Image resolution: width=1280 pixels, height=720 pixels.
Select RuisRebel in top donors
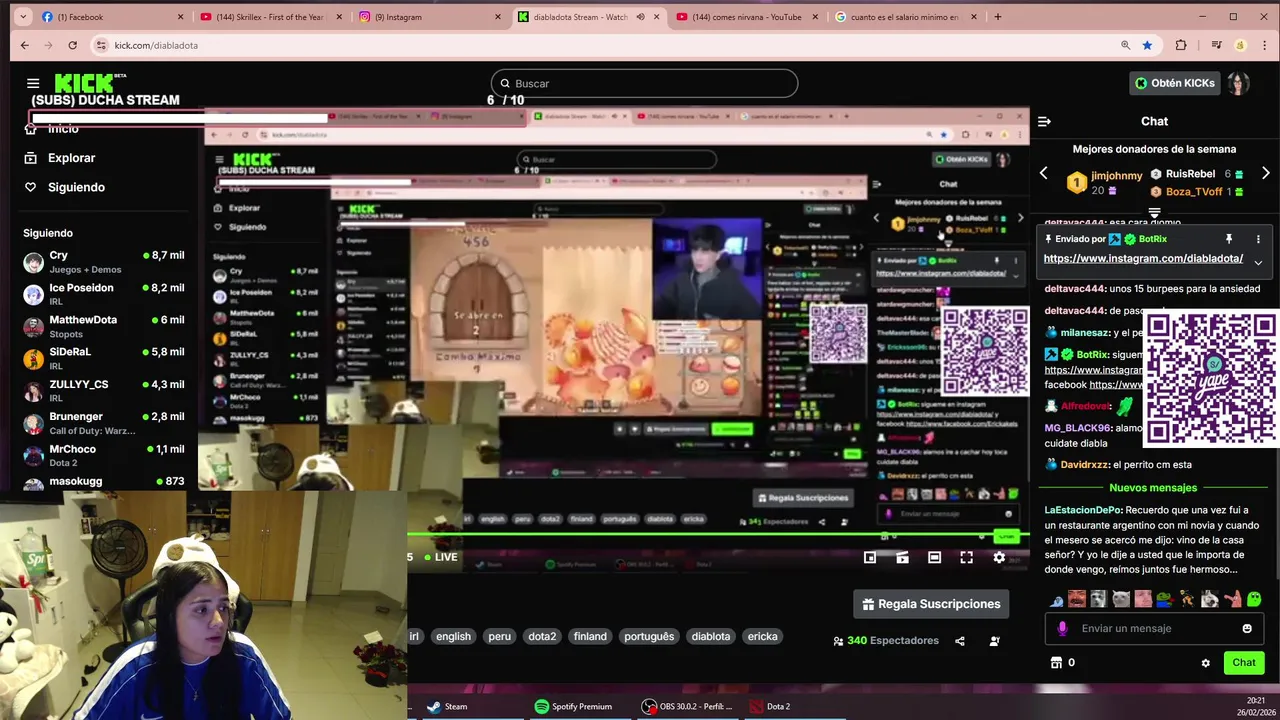tap(1197, 174)
